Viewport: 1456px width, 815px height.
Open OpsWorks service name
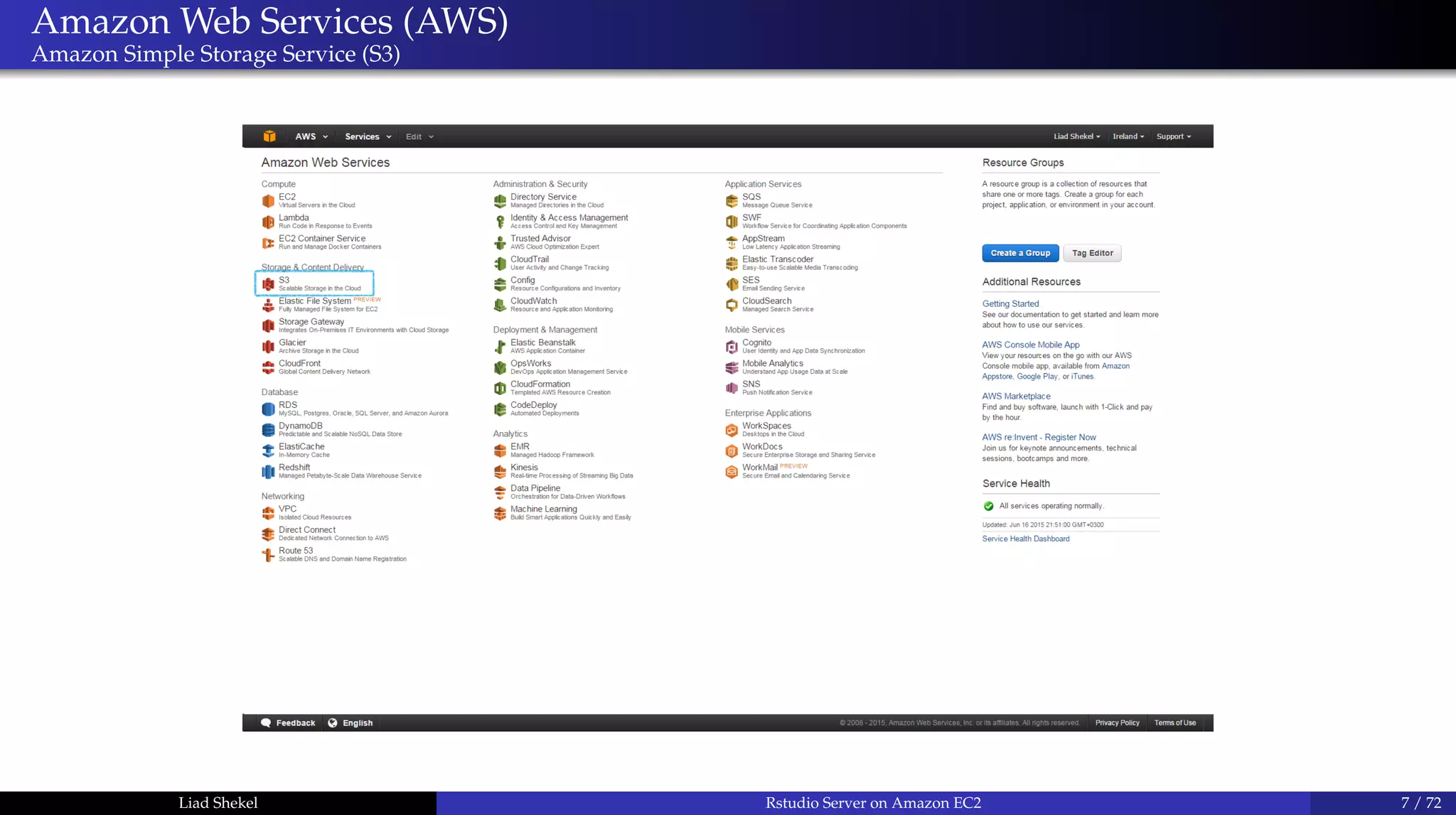tap(531, 363)
